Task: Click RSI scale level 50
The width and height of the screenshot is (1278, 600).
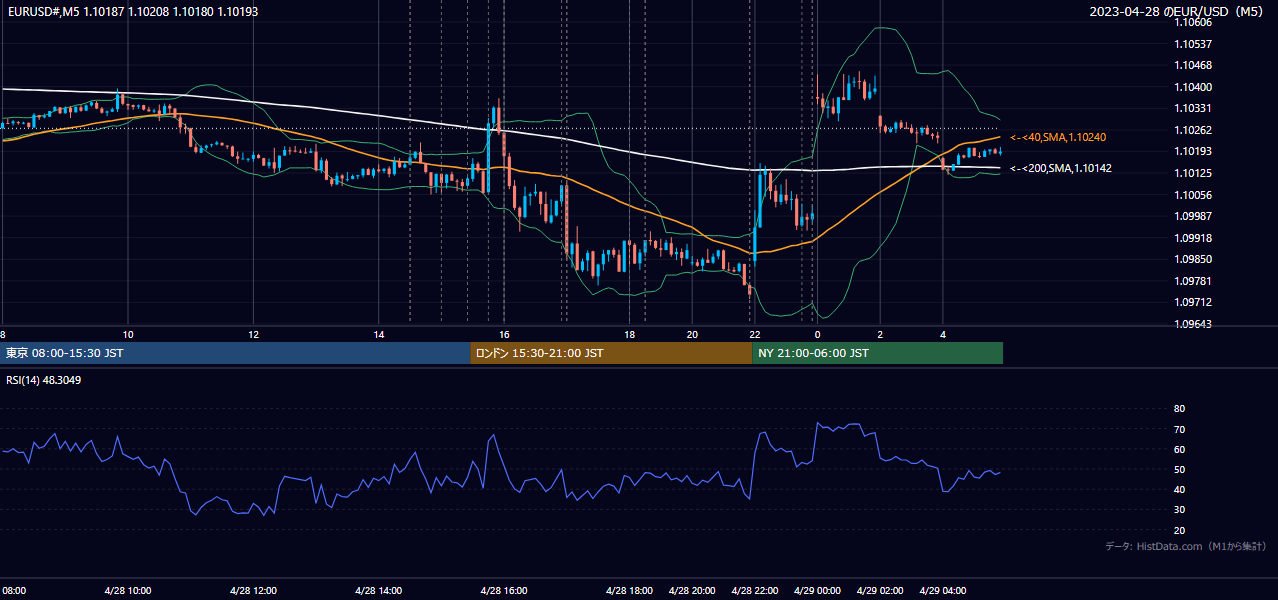Action: click(1179, 469)
